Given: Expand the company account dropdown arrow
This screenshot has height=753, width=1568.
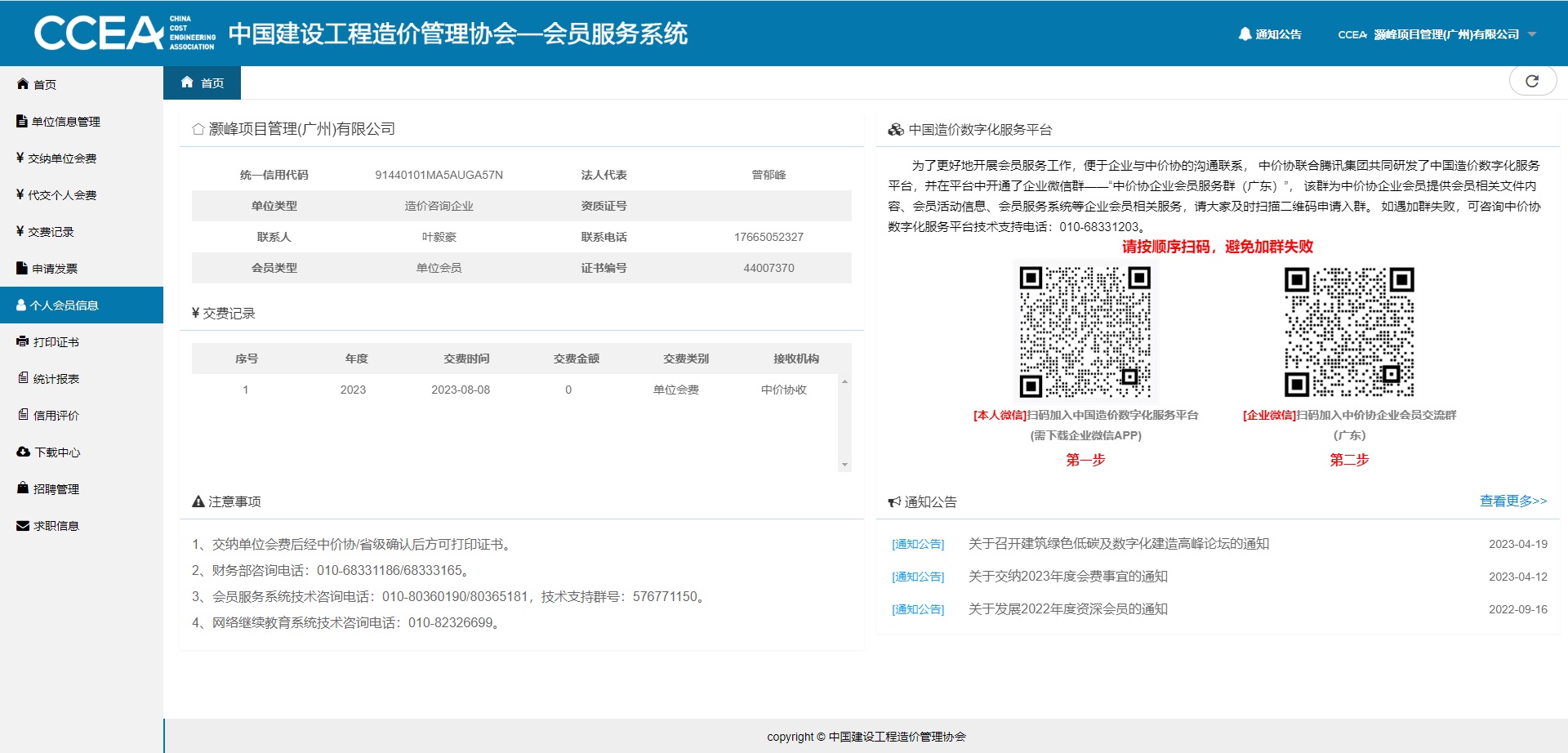Looking at the screenshot, I should click(x=1532, y=34).
